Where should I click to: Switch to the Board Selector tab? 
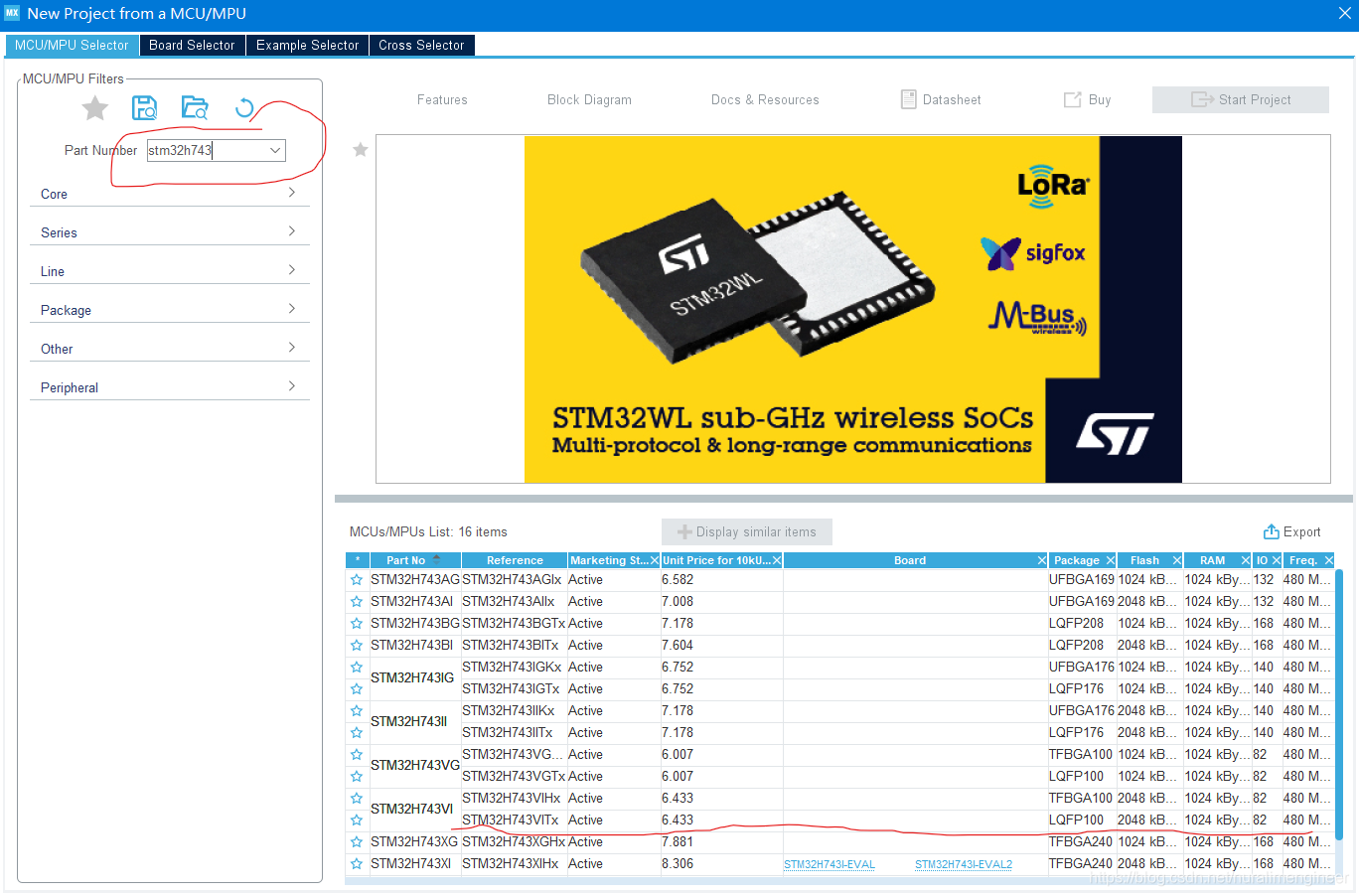click(x=192, y=46)
